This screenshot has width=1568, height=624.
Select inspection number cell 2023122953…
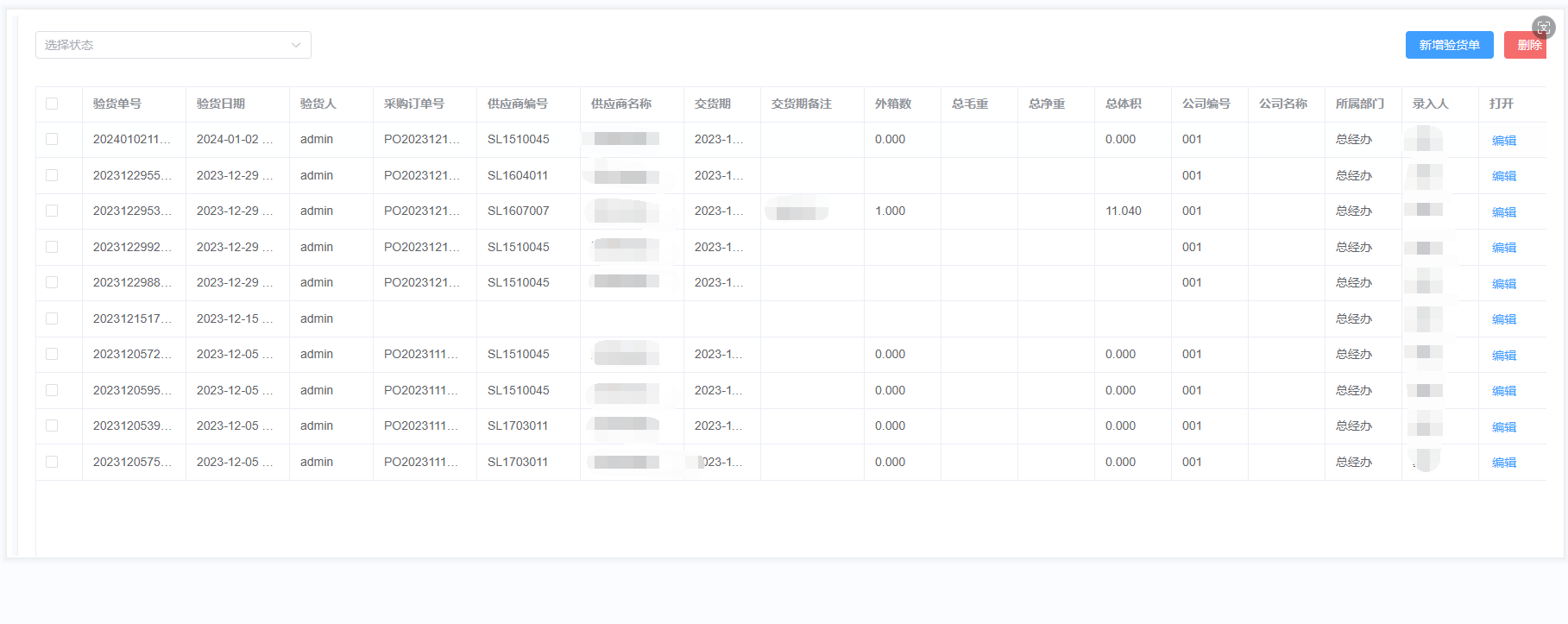(132, 211)
